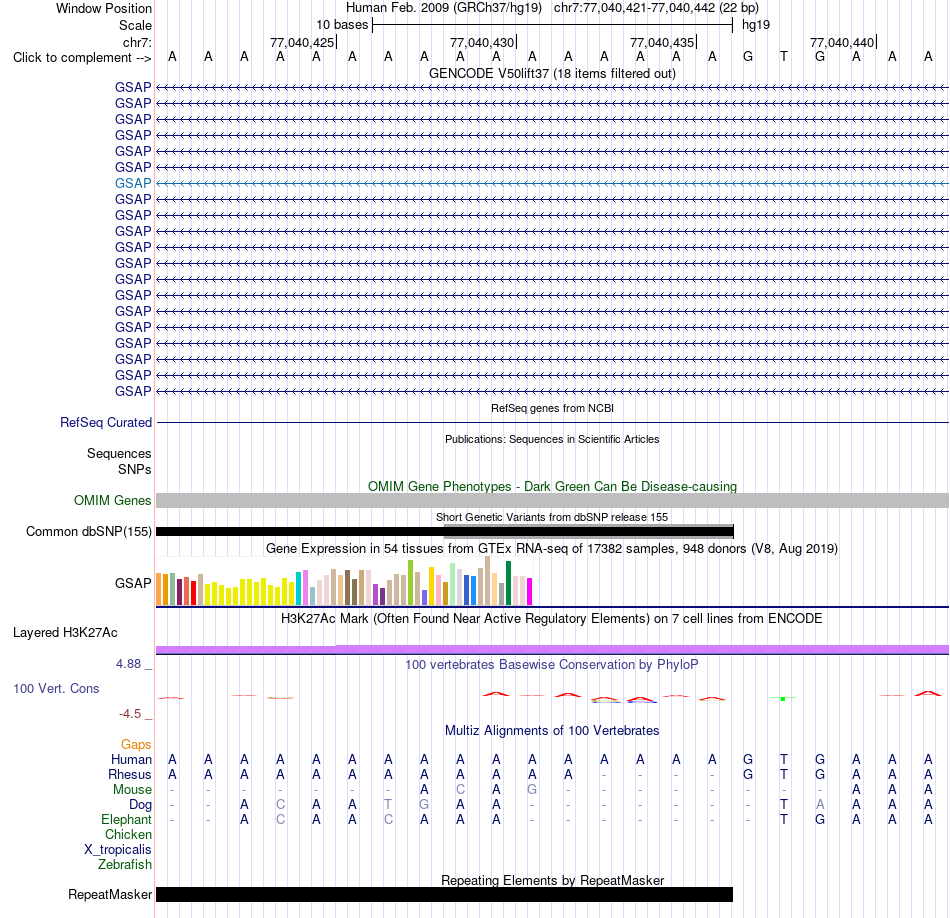The width and height of the screenshot is (950, 918).
Task: Click the 77,040,425 position label
Action: tap(302, 42)
